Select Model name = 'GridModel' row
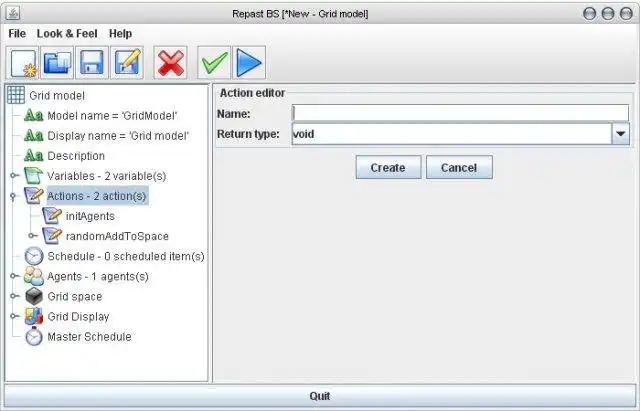 coord(112,116)
